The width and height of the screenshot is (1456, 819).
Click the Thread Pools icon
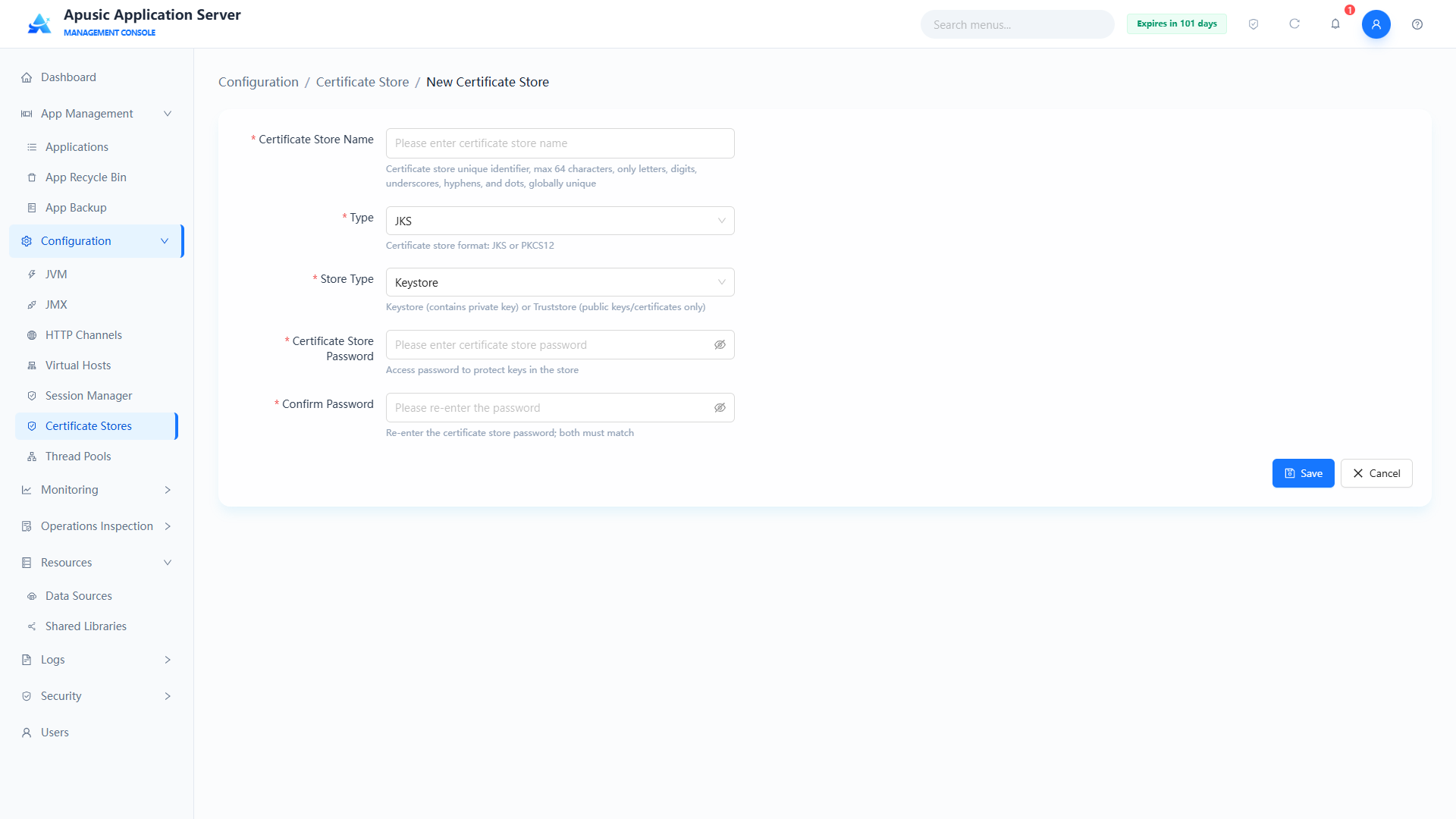click(32, 457)
